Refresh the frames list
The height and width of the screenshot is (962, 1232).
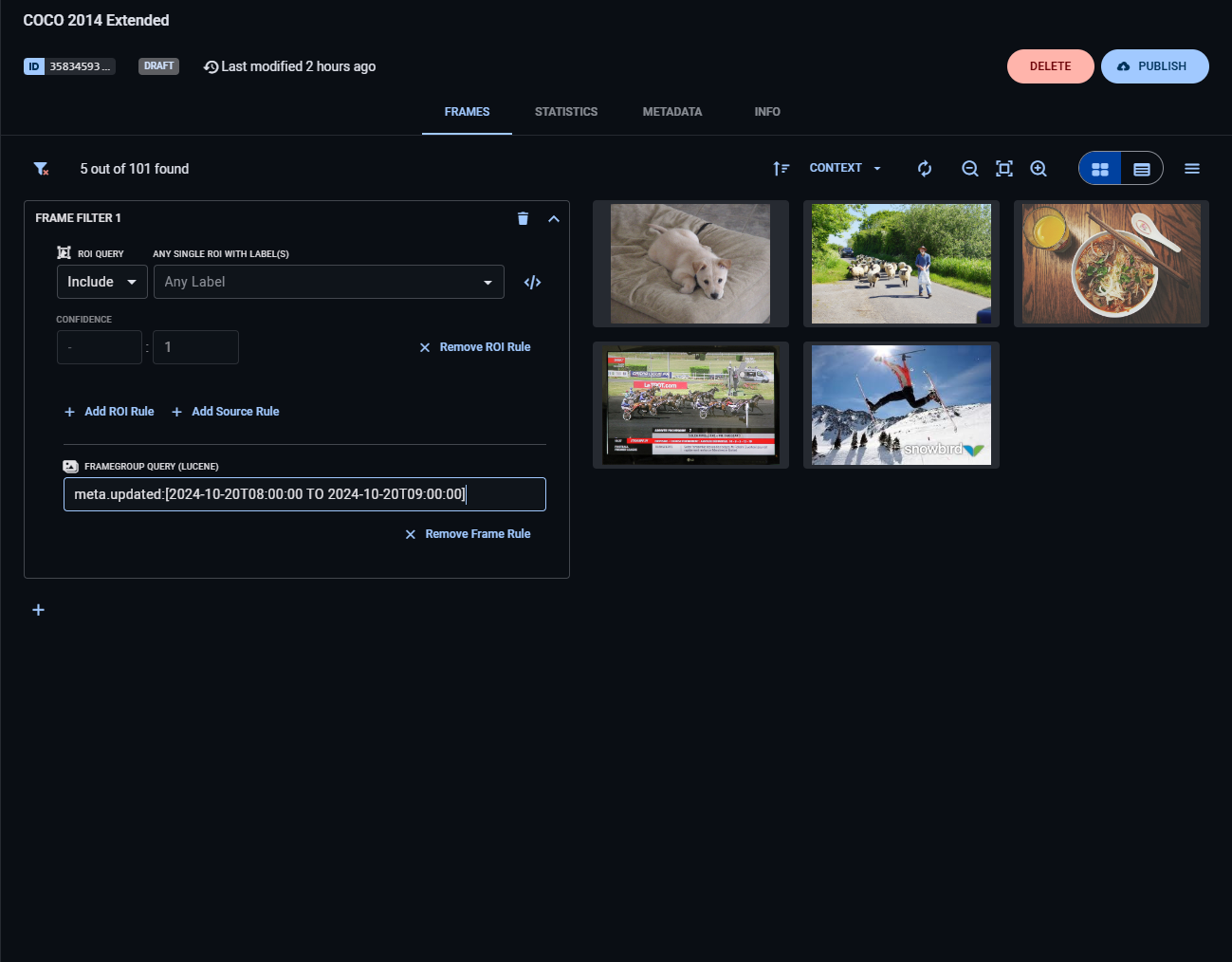pos(925,169)
